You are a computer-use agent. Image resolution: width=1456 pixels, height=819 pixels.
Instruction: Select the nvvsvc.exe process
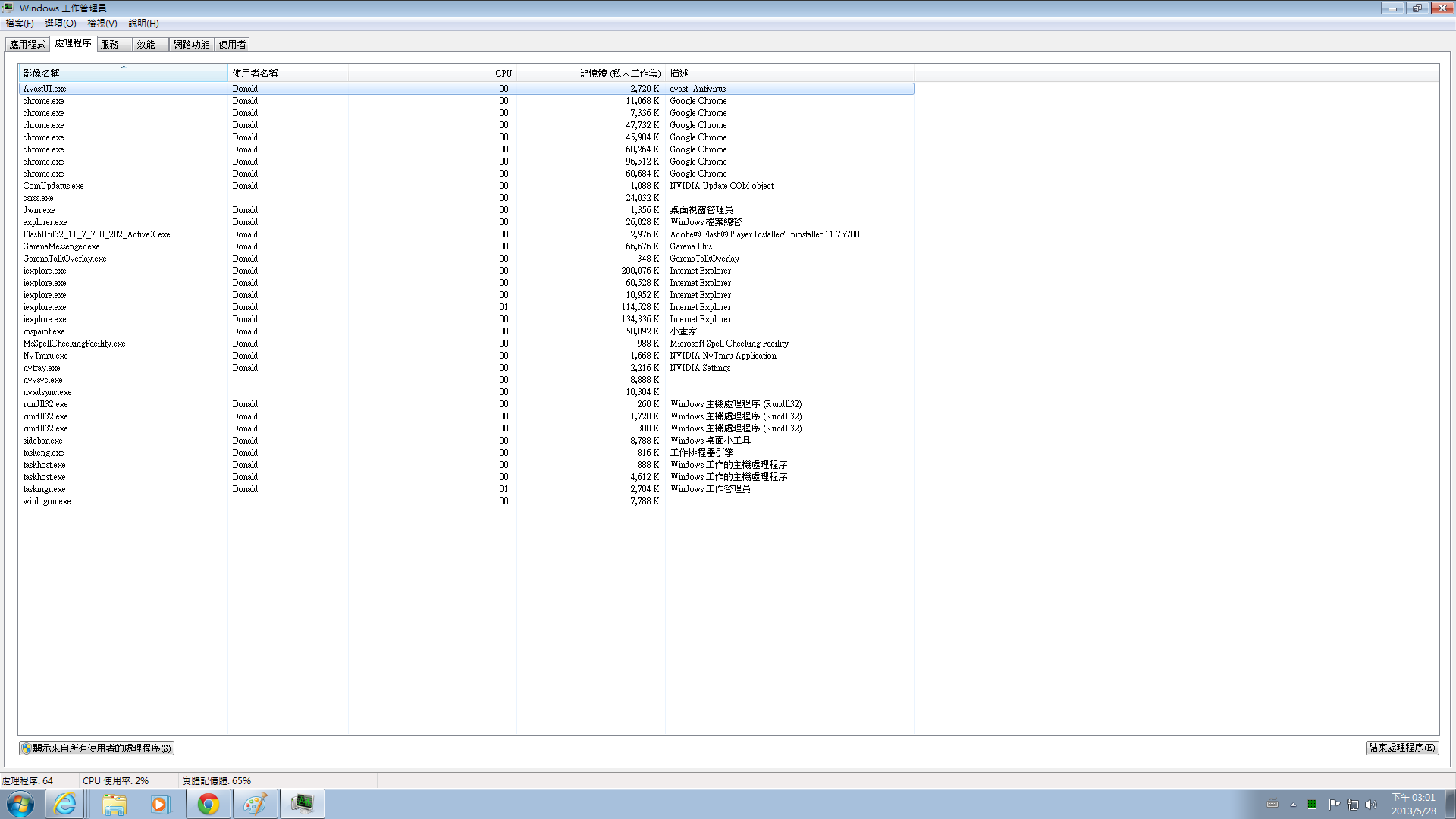(x=466, y=380)
